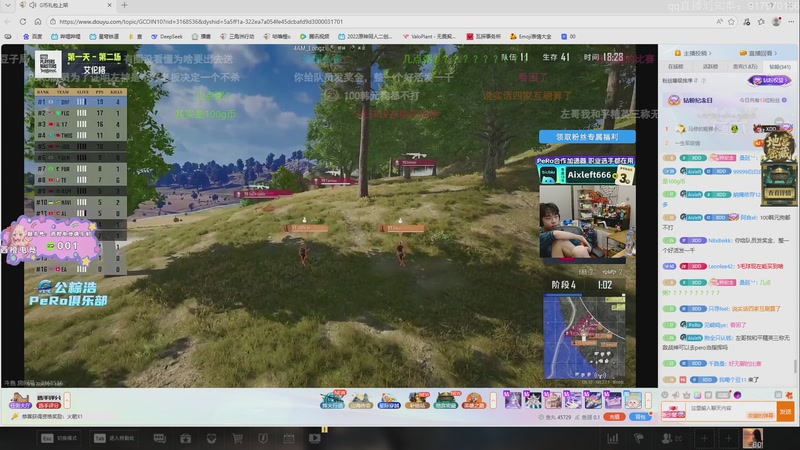Open the 烽火行动 activity icon

332,401
